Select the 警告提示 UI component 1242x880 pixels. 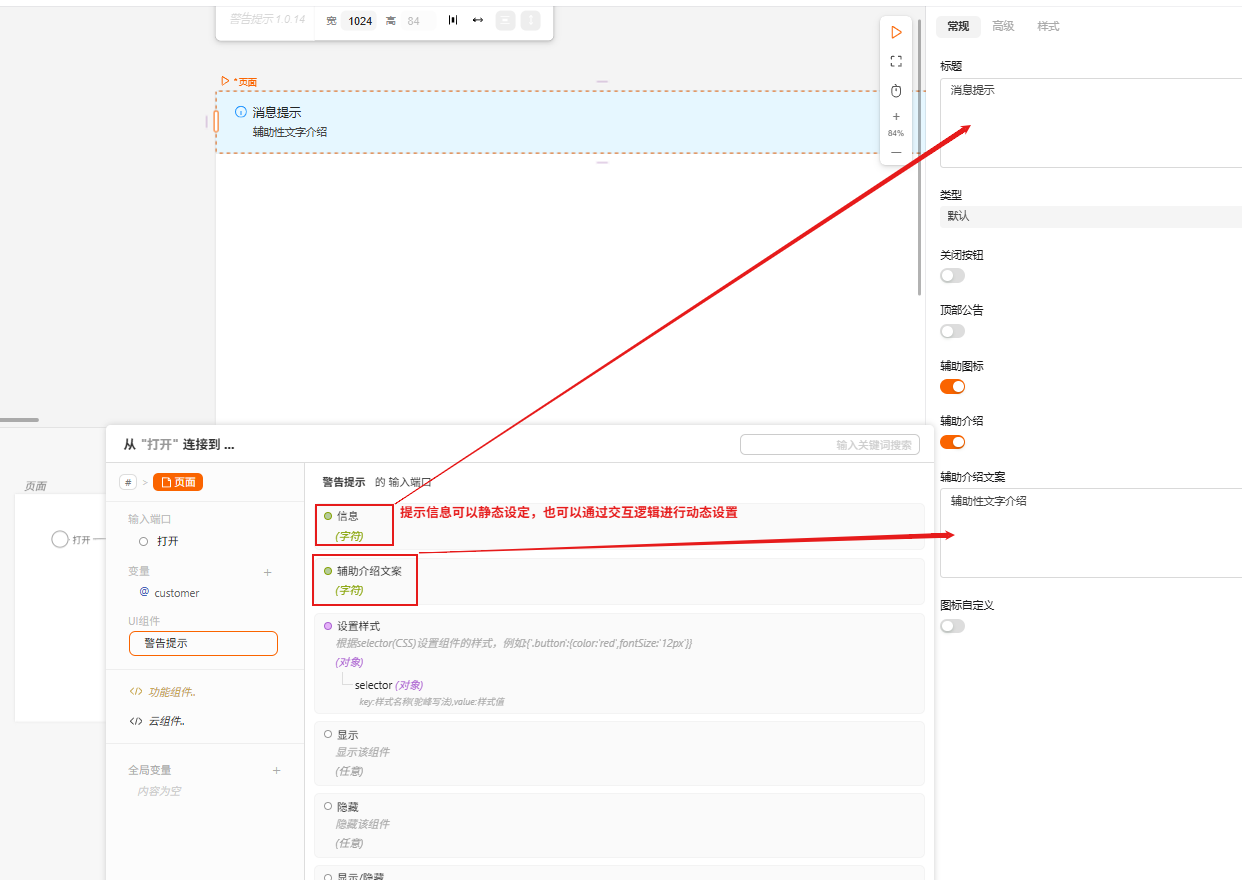203,643
